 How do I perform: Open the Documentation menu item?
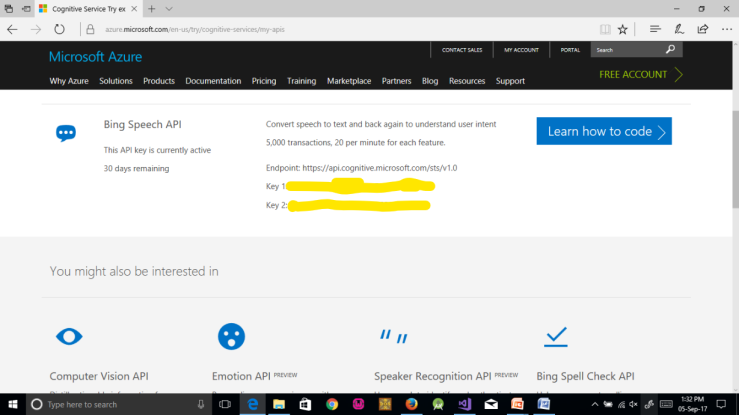[213, 81]
